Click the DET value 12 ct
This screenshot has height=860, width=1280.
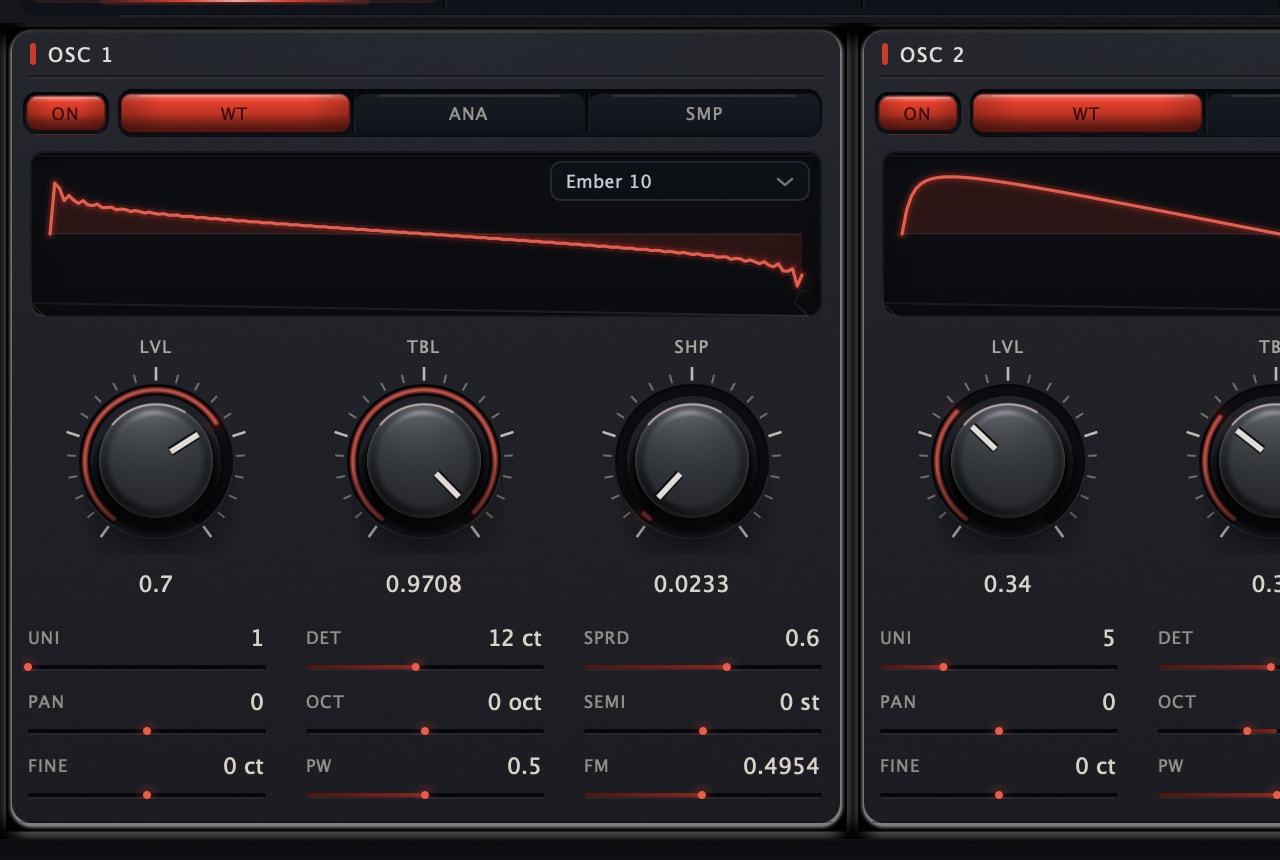click(x=515, y=638)
